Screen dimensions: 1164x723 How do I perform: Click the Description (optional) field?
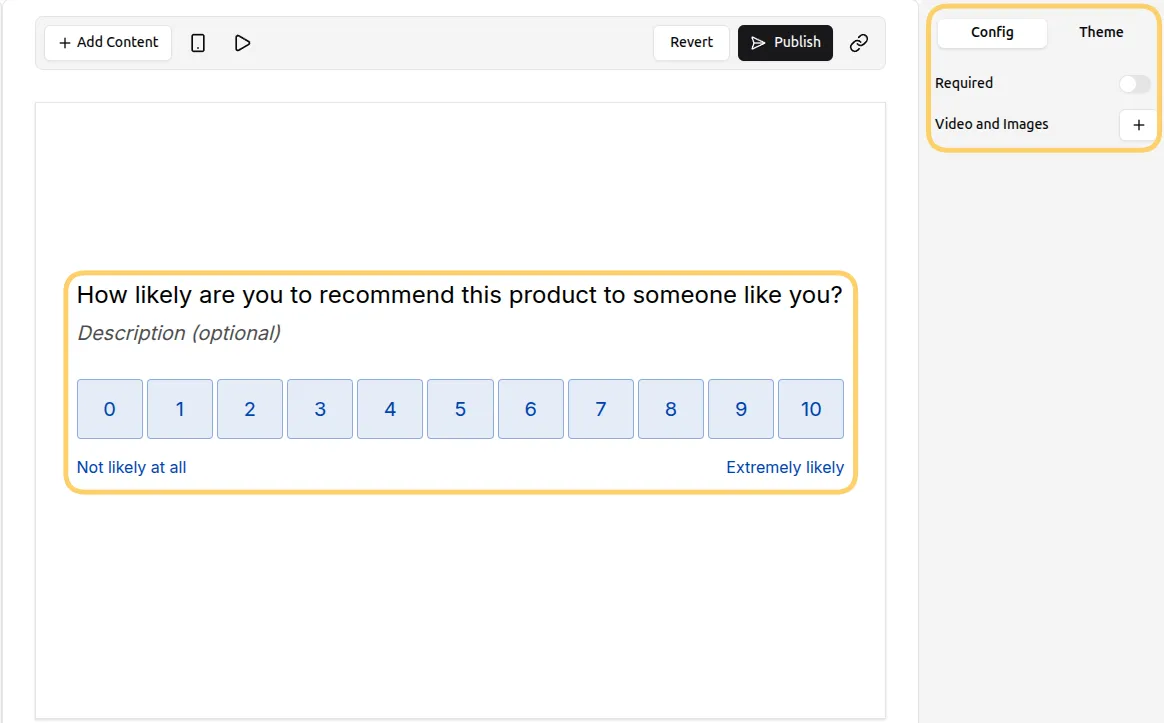click(x=178, y=332)
